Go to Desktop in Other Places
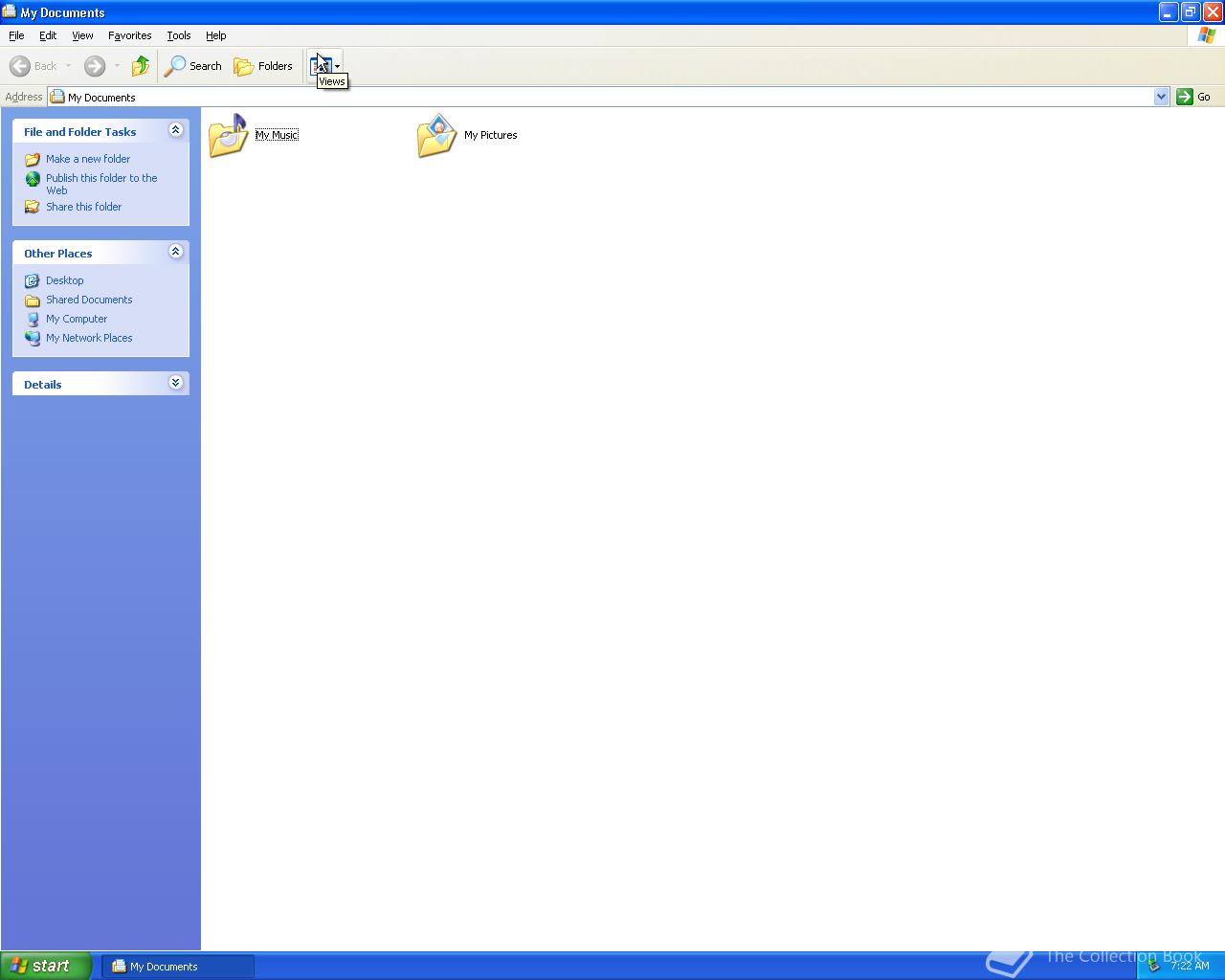Screen dimensions: 1225x980 [x=65, y=280]
